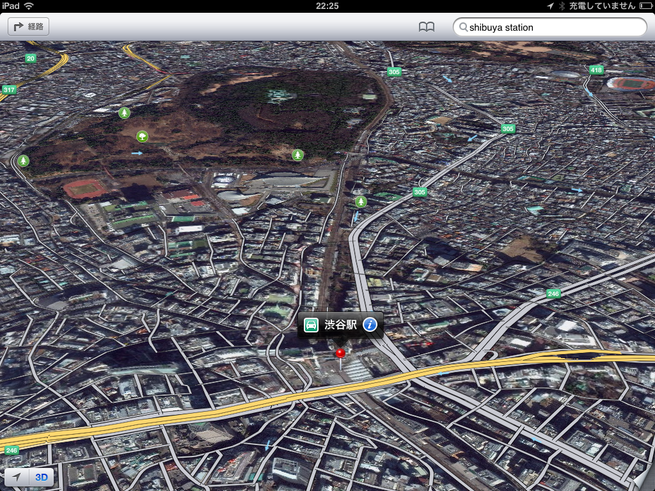Tap the 22:25 clock in status bar
Viewport: 655px width, 491px height.
[327, 6]
